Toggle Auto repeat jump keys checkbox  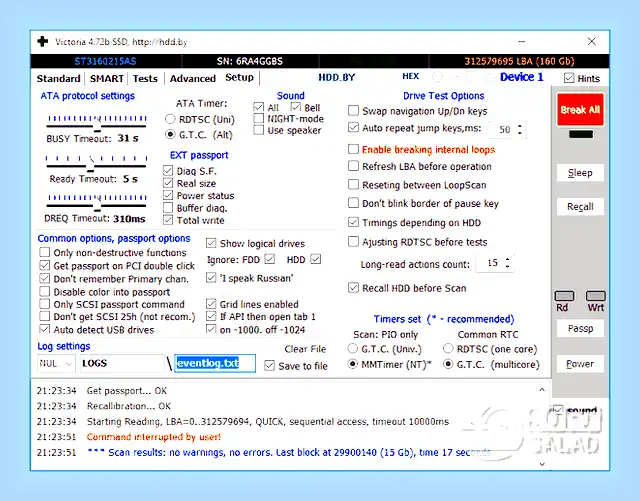point(353,128)
